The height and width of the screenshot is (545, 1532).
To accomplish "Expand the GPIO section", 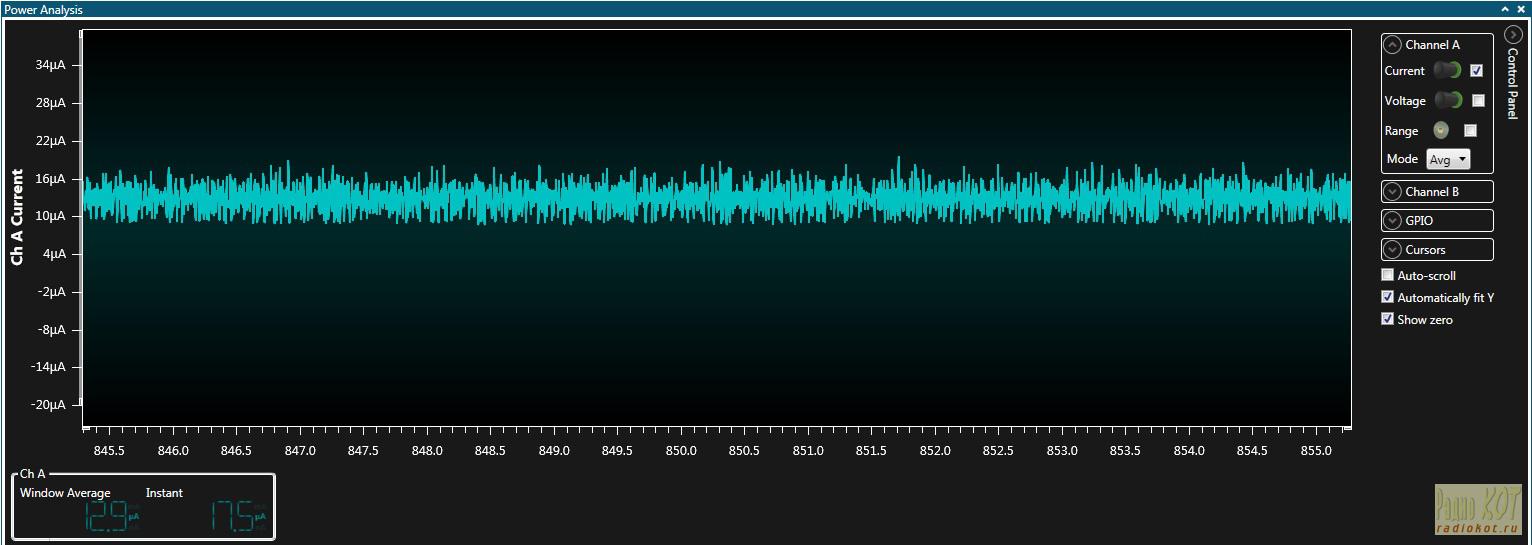I will 1392,221.
